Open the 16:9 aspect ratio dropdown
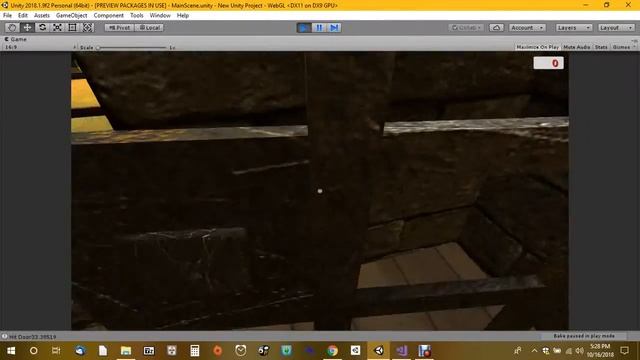This screenshot has width=640, height=360. (40, 47)
